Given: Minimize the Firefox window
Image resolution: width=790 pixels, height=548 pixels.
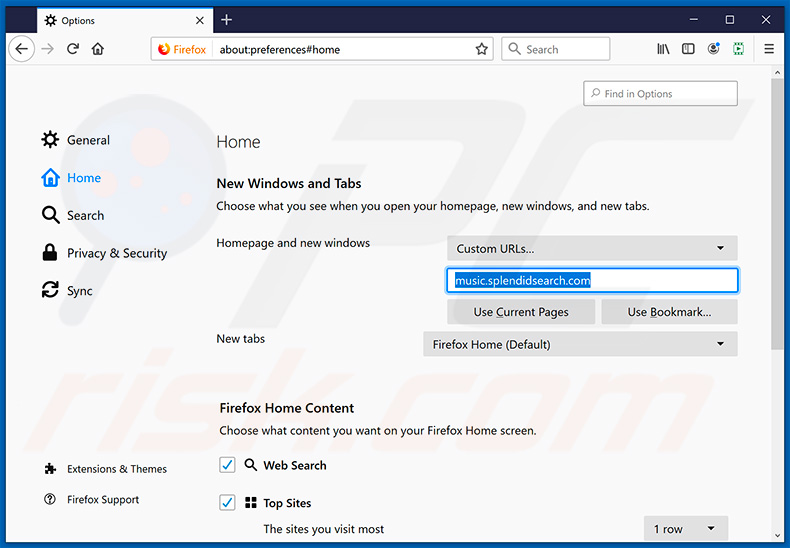Looking at the screenshot, I should tap(694, 20).
